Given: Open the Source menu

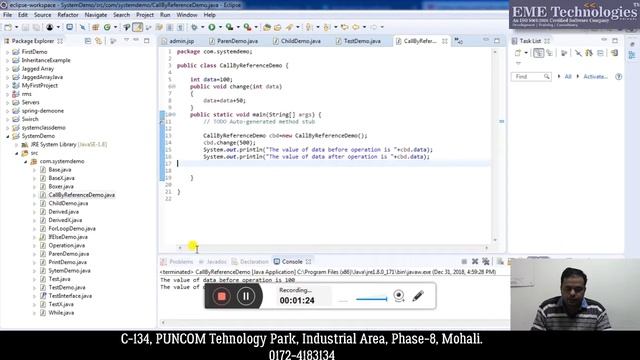Looking at the screenshot, I should pos(42,15).
